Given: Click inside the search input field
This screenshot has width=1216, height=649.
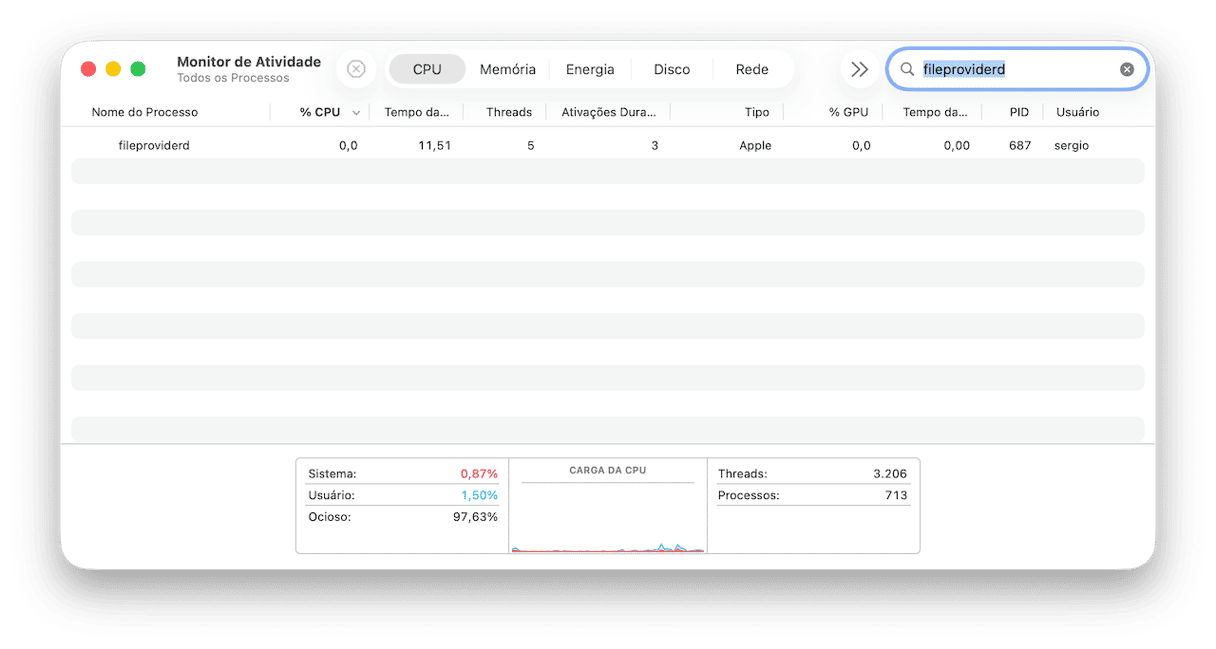Looking at the screenshot, I should coord(1040,69).
